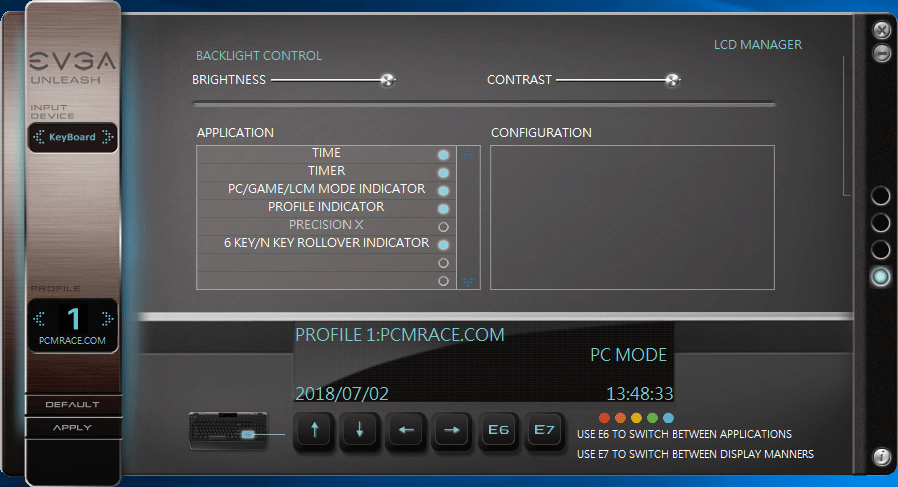
Task: Toggle PC/GAME/LCM MODE INDICATOR radio
Action: 443,191
